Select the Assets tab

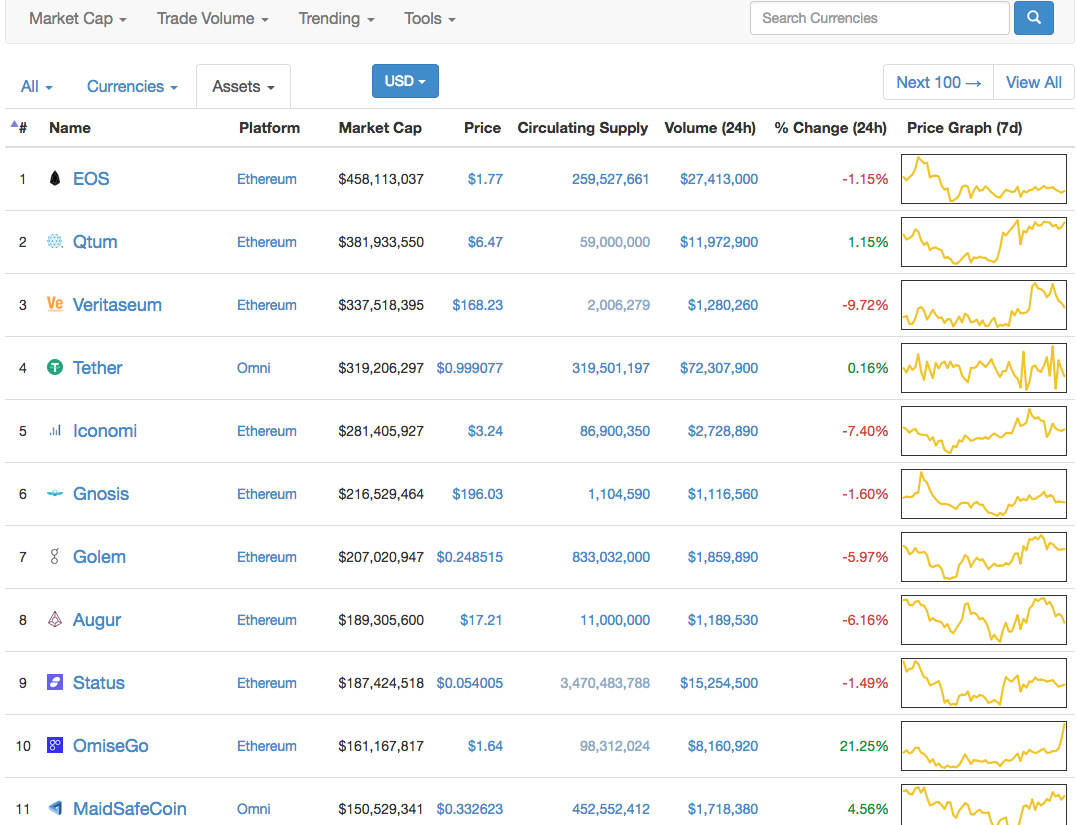pyautogui.click(x=243, y=87)
